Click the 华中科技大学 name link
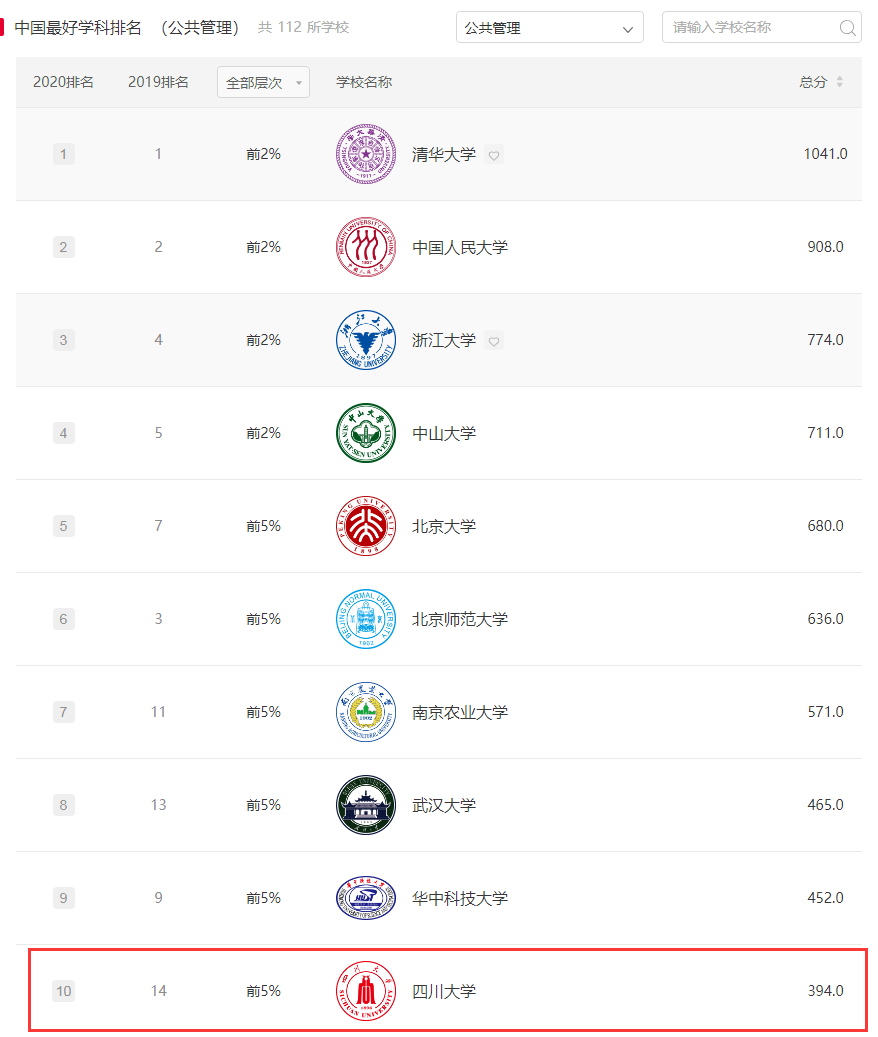This screenshot has height=1037, width=878. [x=457, y=897]
